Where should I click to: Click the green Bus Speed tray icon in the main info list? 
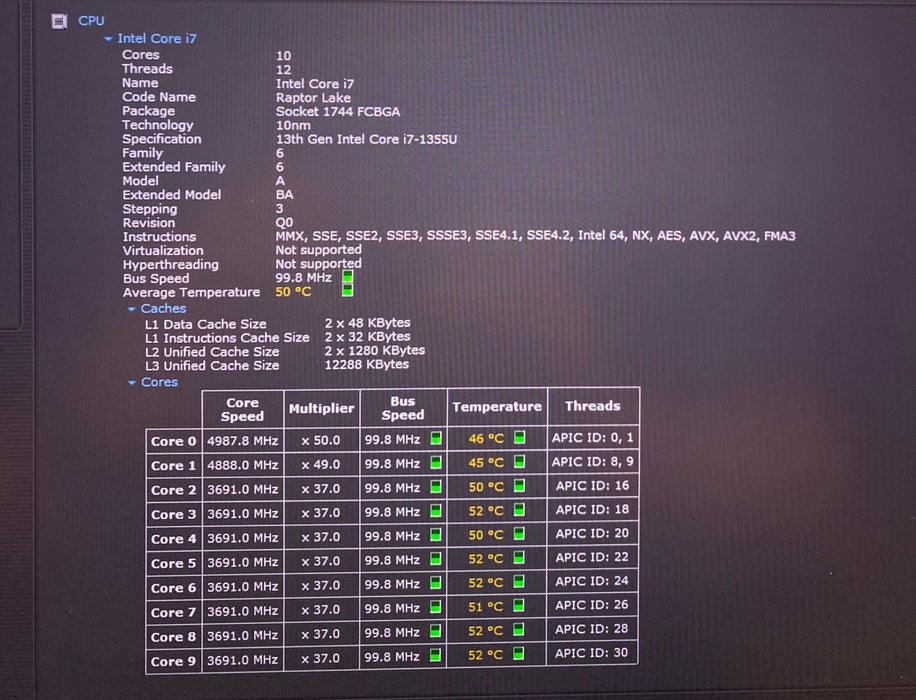(348, 276)
